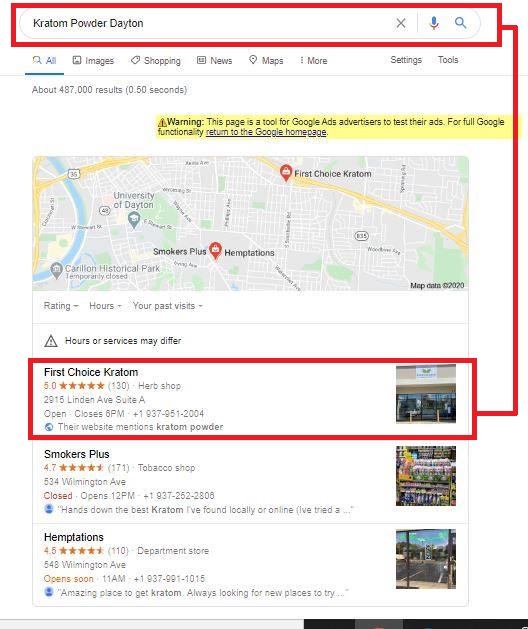Switch to the Shopping tab
The height and width of the screenshot is (629, 528).
(156, 61)
